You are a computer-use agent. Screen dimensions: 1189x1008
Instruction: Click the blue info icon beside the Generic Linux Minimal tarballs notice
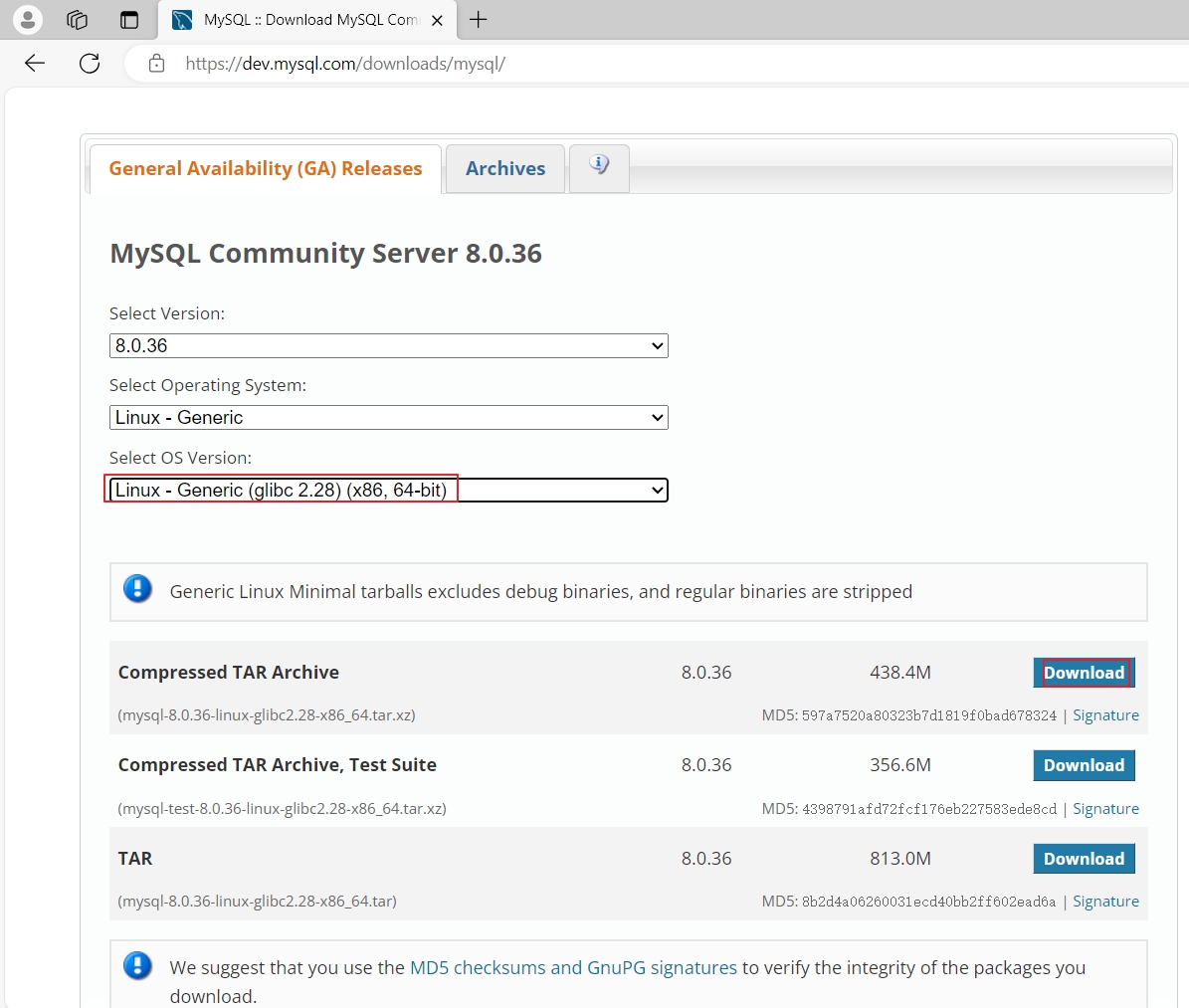pos(138,588)
